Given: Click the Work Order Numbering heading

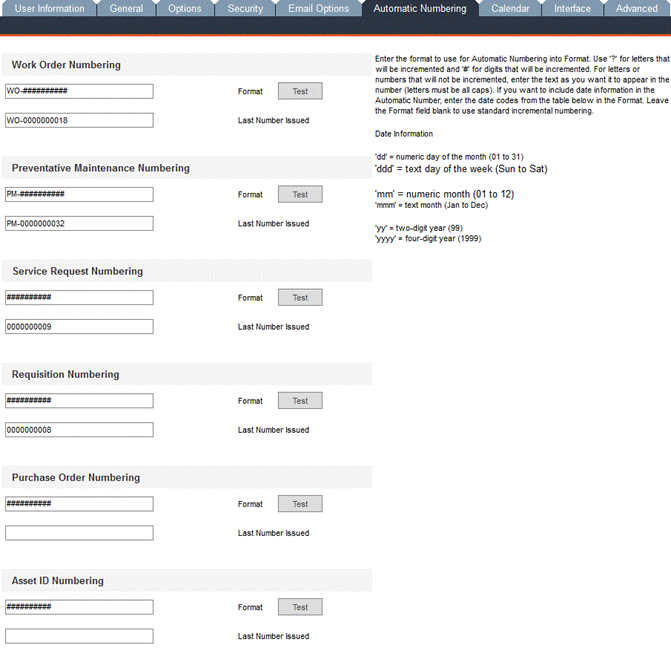Looking at the screenshot, I should 66,65.
